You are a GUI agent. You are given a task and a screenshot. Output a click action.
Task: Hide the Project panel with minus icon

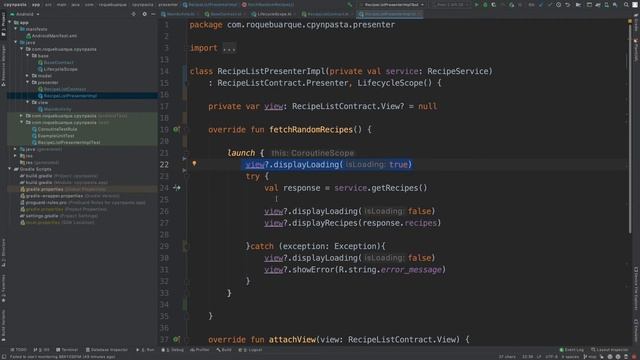coord(153,14)
